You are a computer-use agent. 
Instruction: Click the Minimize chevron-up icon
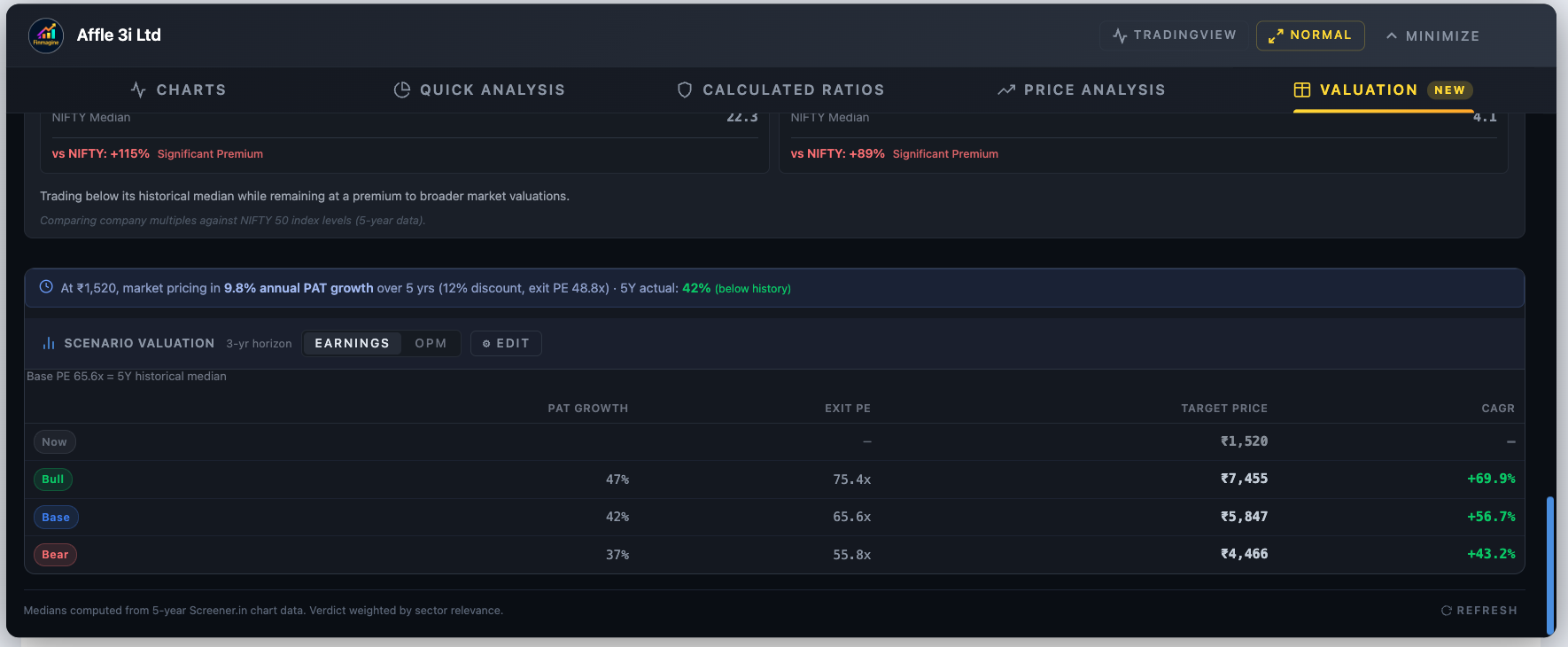click(1392, 36)
